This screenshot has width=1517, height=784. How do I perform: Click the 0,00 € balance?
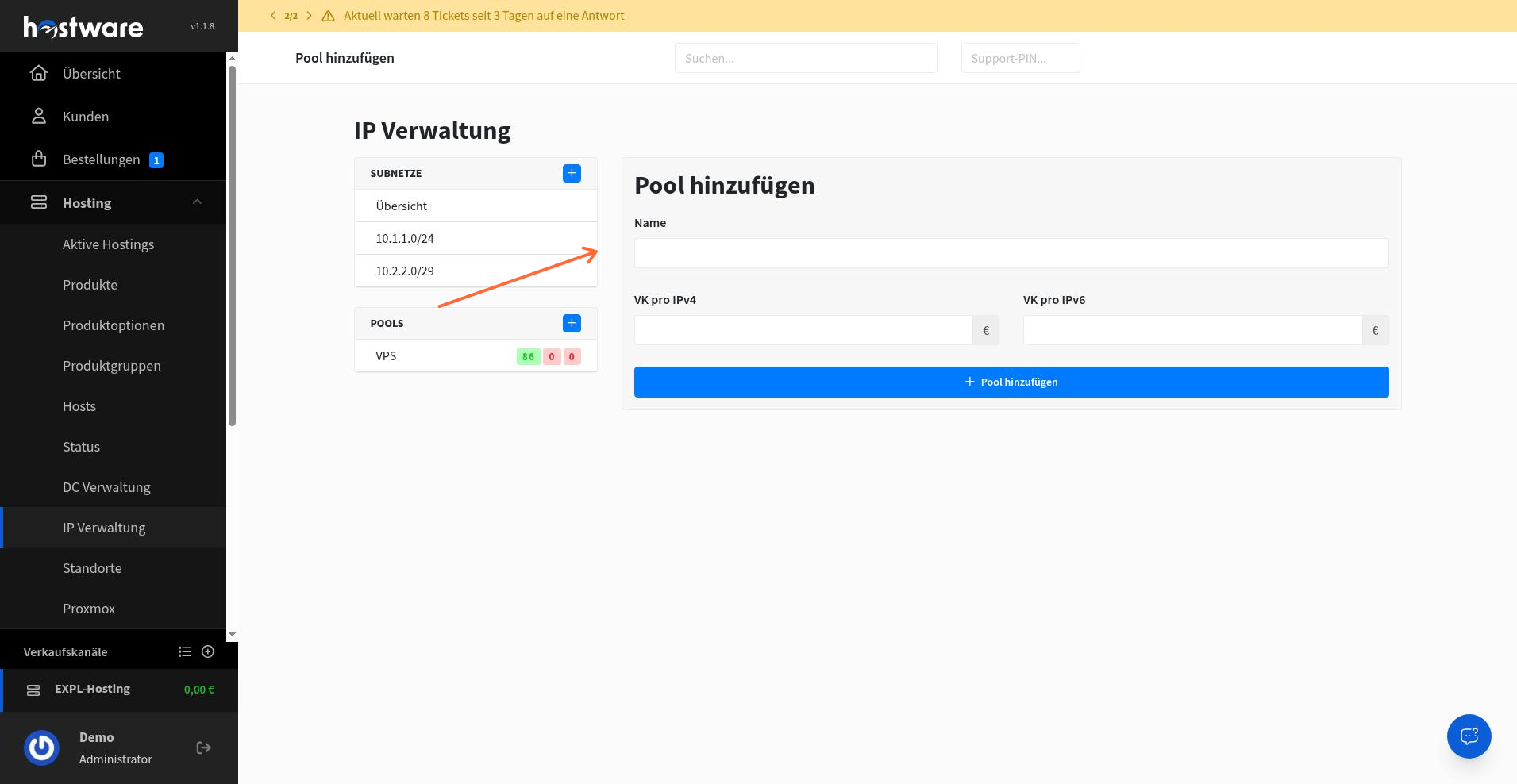click(199, 690)
